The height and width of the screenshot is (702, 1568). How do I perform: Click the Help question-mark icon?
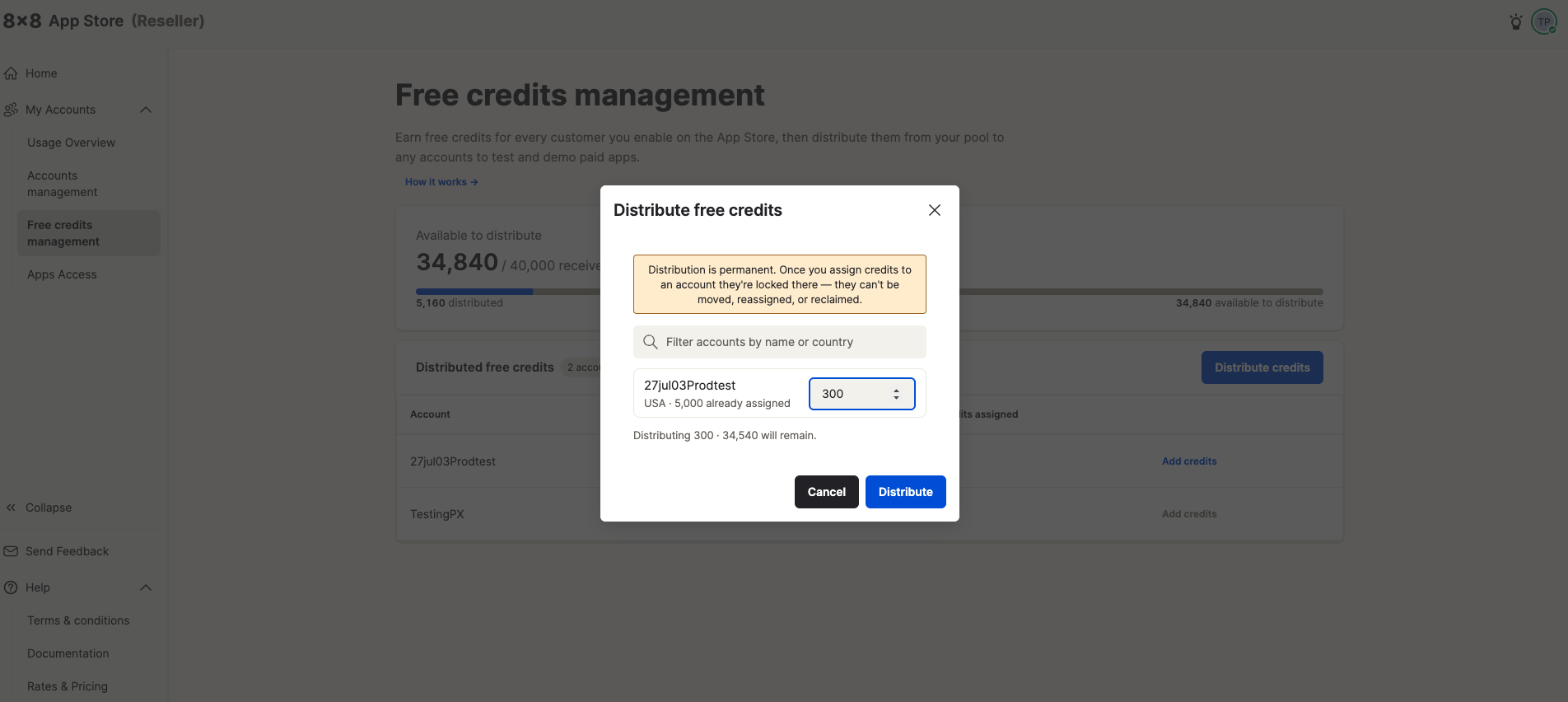point(11,587)
